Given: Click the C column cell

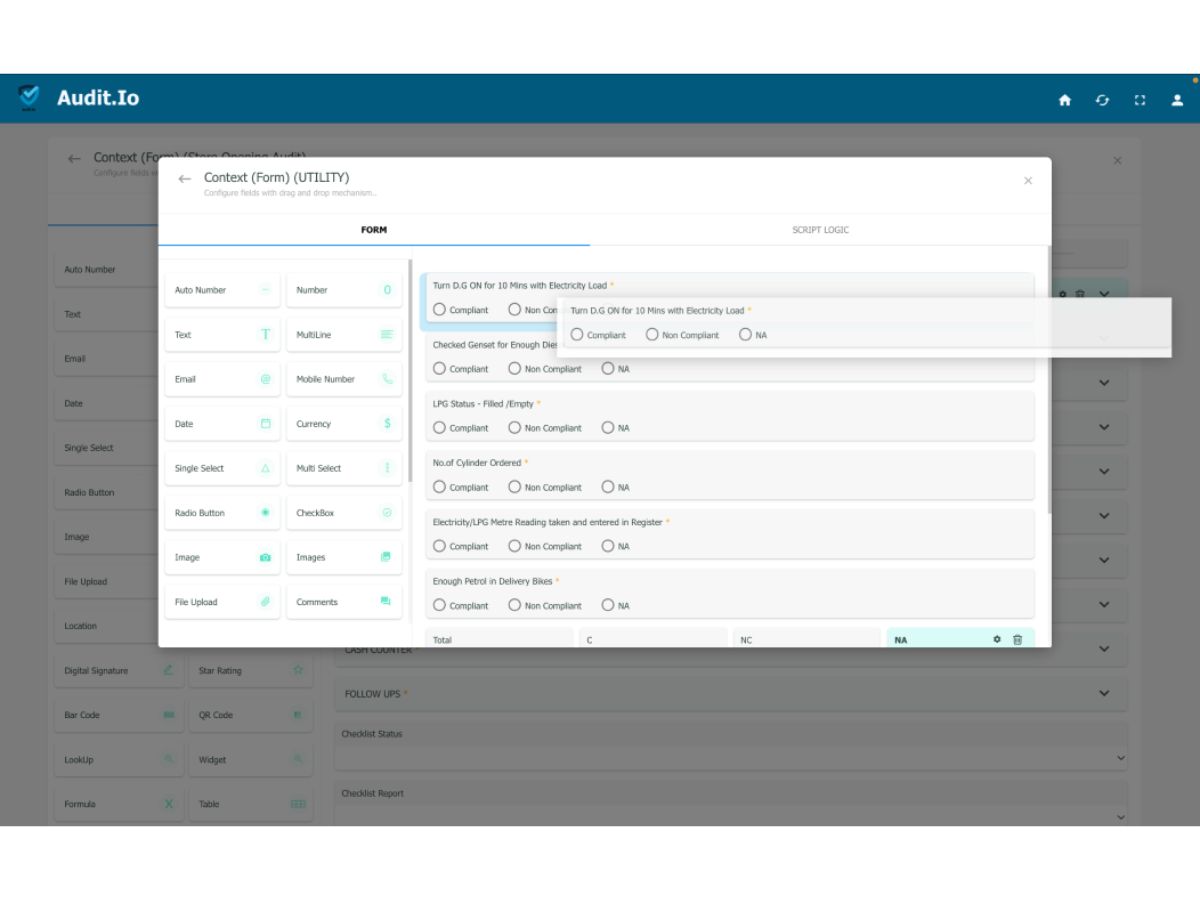Looking at the screenshot, I should [654, 639].
